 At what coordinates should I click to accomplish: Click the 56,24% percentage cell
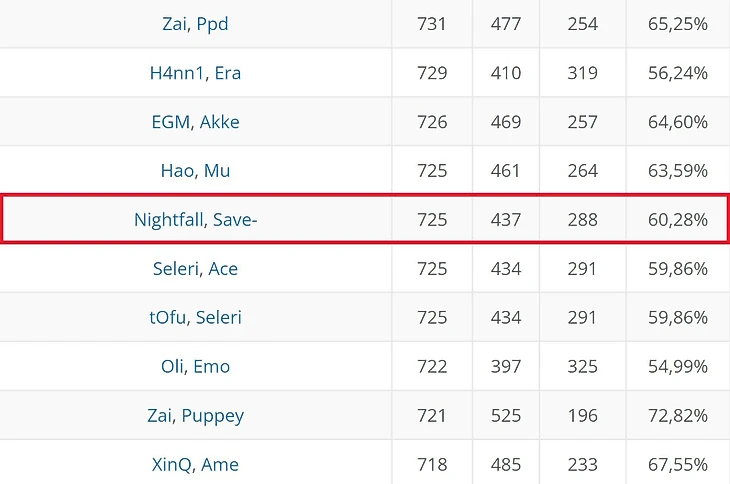coord(678,73)
